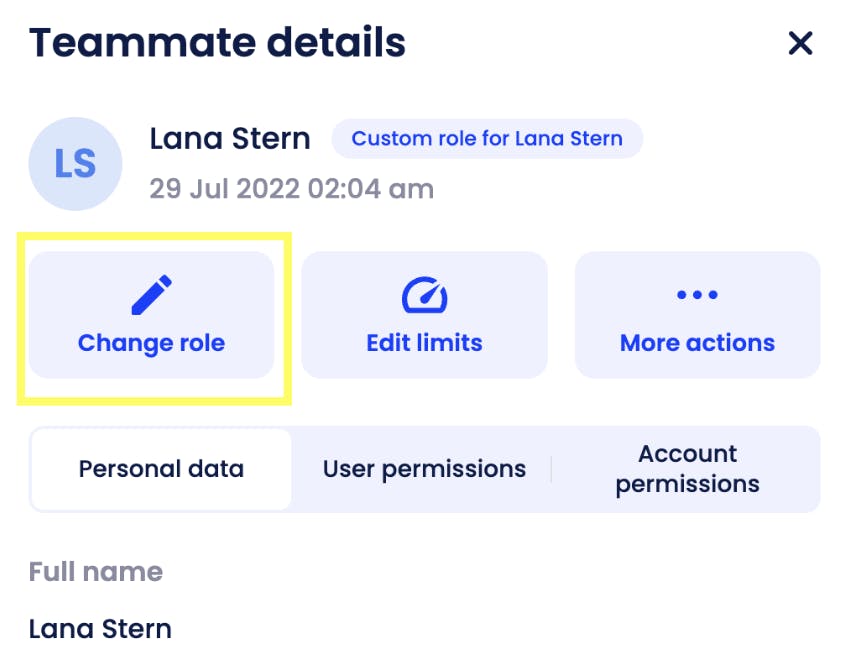Open the Change role button label
This screenshot has width=850, height=656.
tap(151, 343)
